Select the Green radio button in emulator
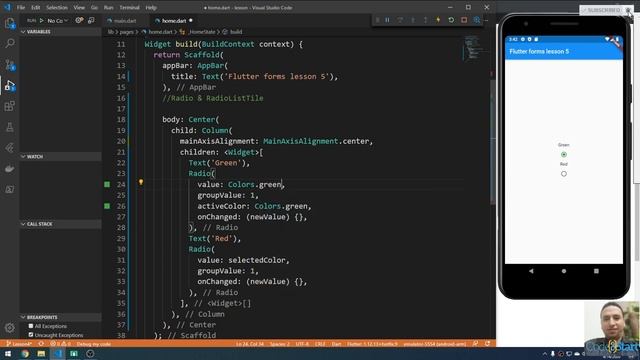The width and height of the screenshot is (640, 360). (564, 155)
